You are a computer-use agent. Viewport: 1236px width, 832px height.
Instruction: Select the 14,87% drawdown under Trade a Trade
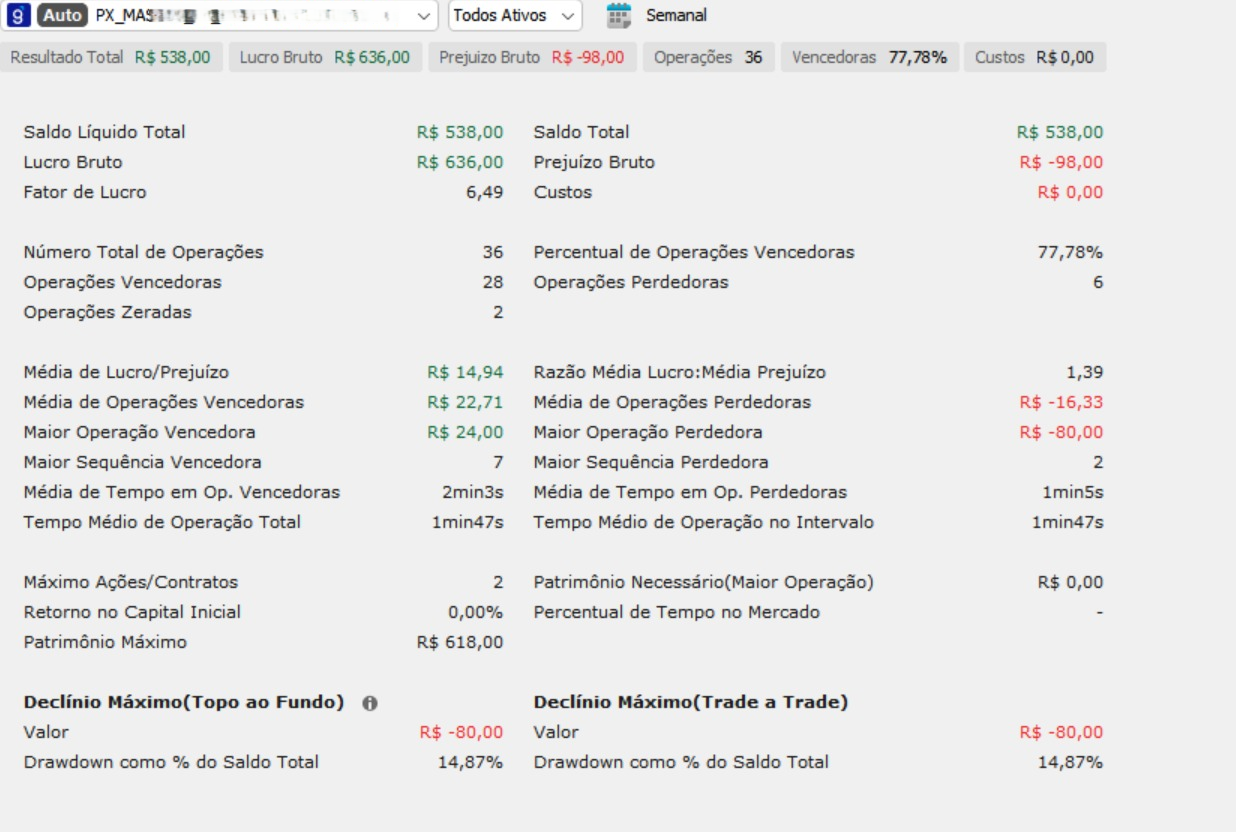pos(1070,762)
